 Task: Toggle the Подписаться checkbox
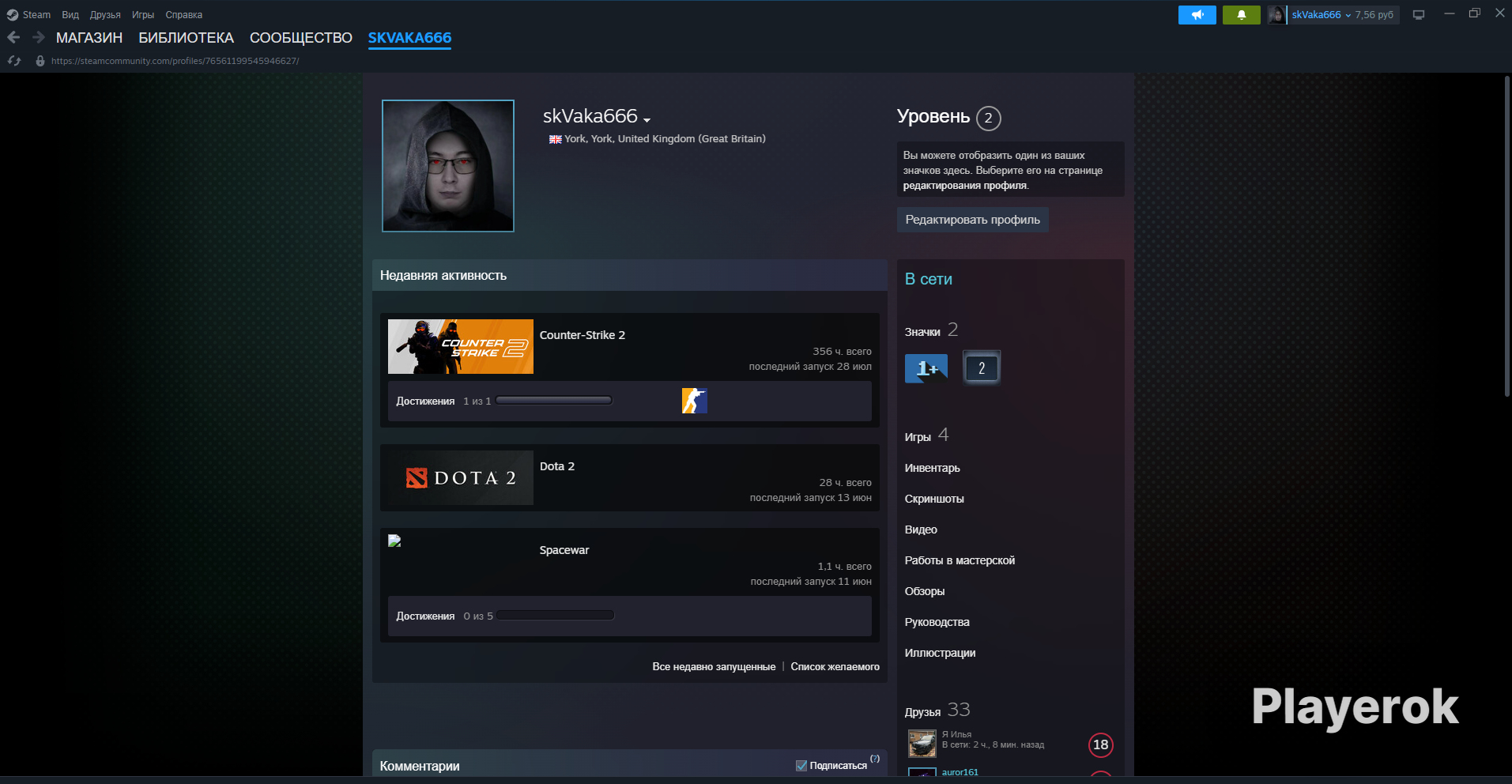801,765
